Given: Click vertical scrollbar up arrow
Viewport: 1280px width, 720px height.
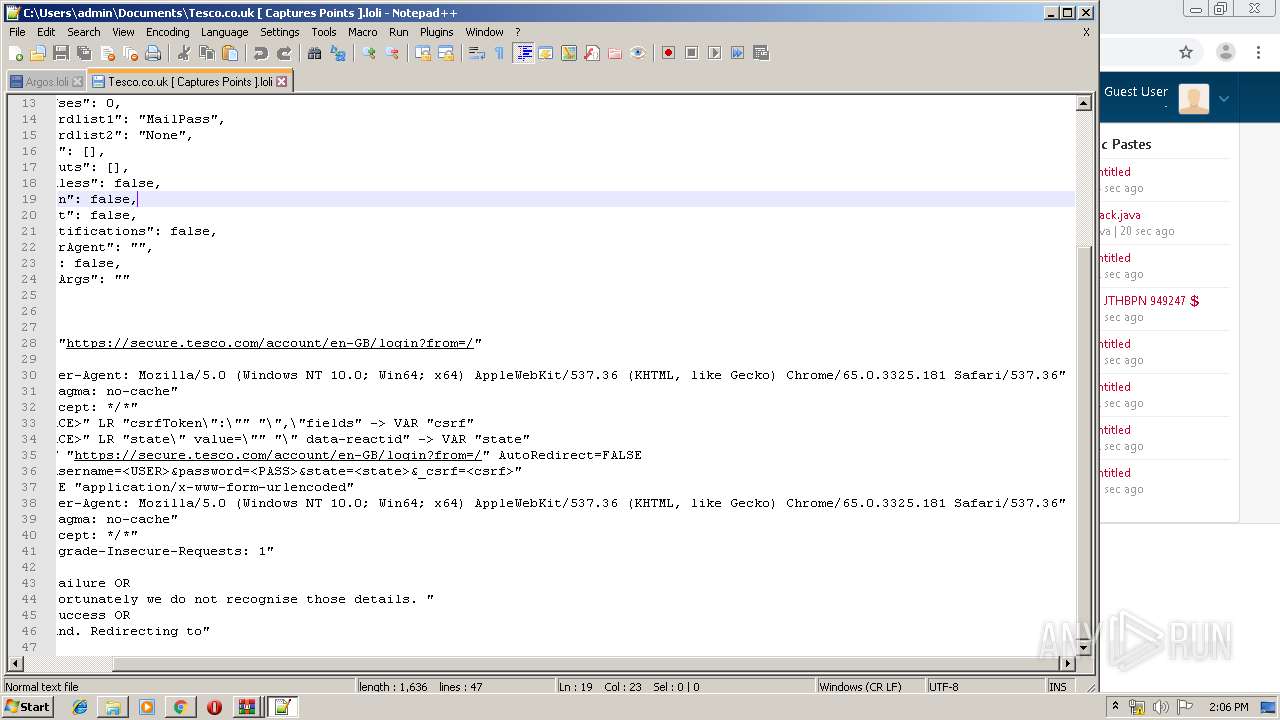Looking at the screenshot, I should tap(1083, 103).
